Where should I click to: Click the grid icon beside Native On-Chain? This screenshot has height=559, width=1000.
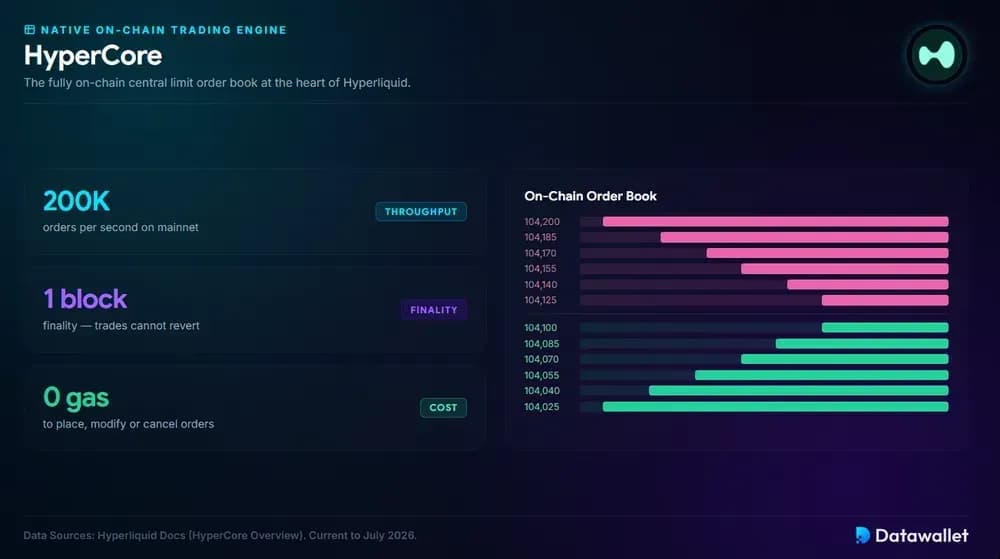[x=29, y=29]
